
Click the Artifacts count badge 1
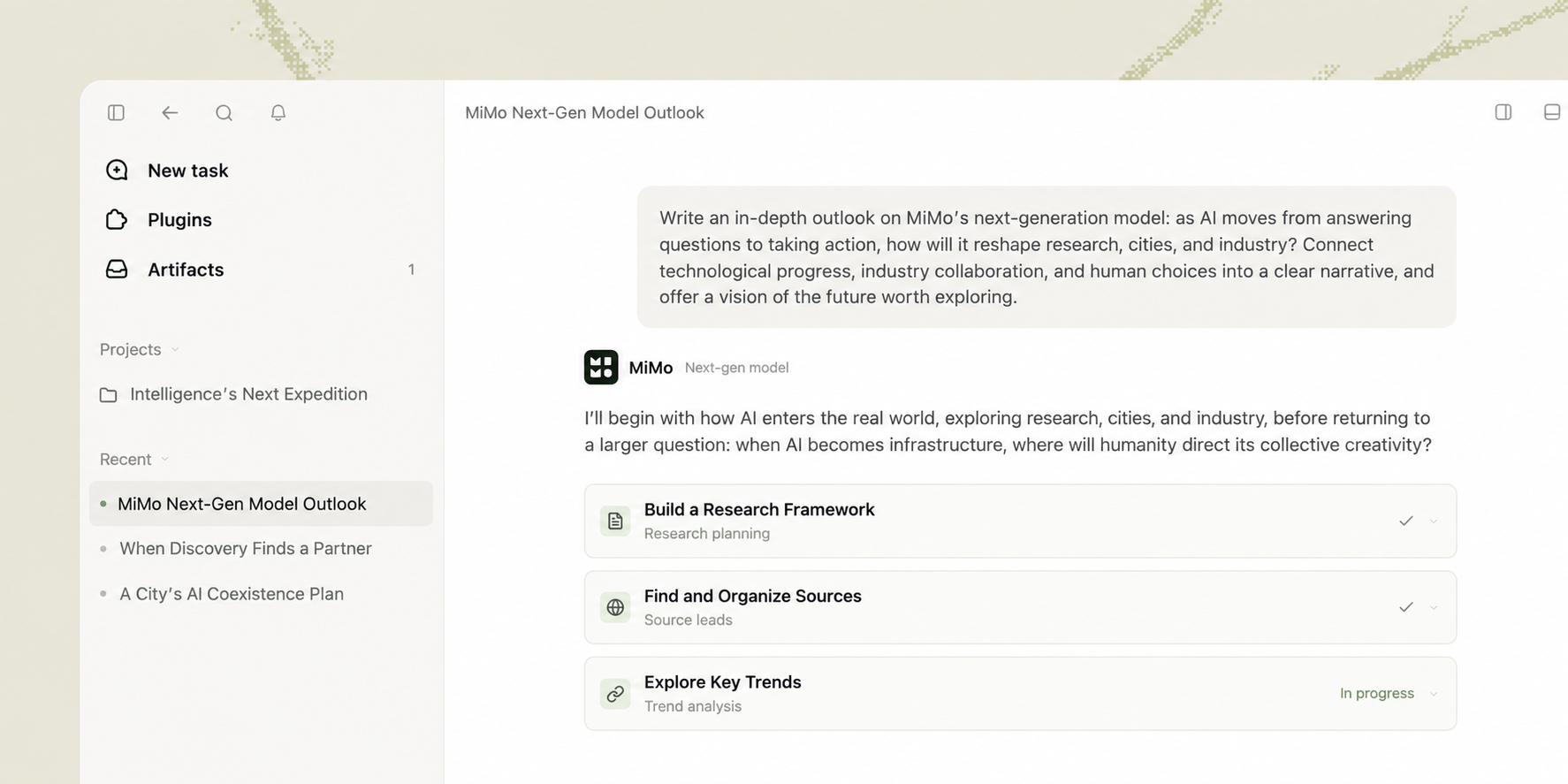coord(411,270)
